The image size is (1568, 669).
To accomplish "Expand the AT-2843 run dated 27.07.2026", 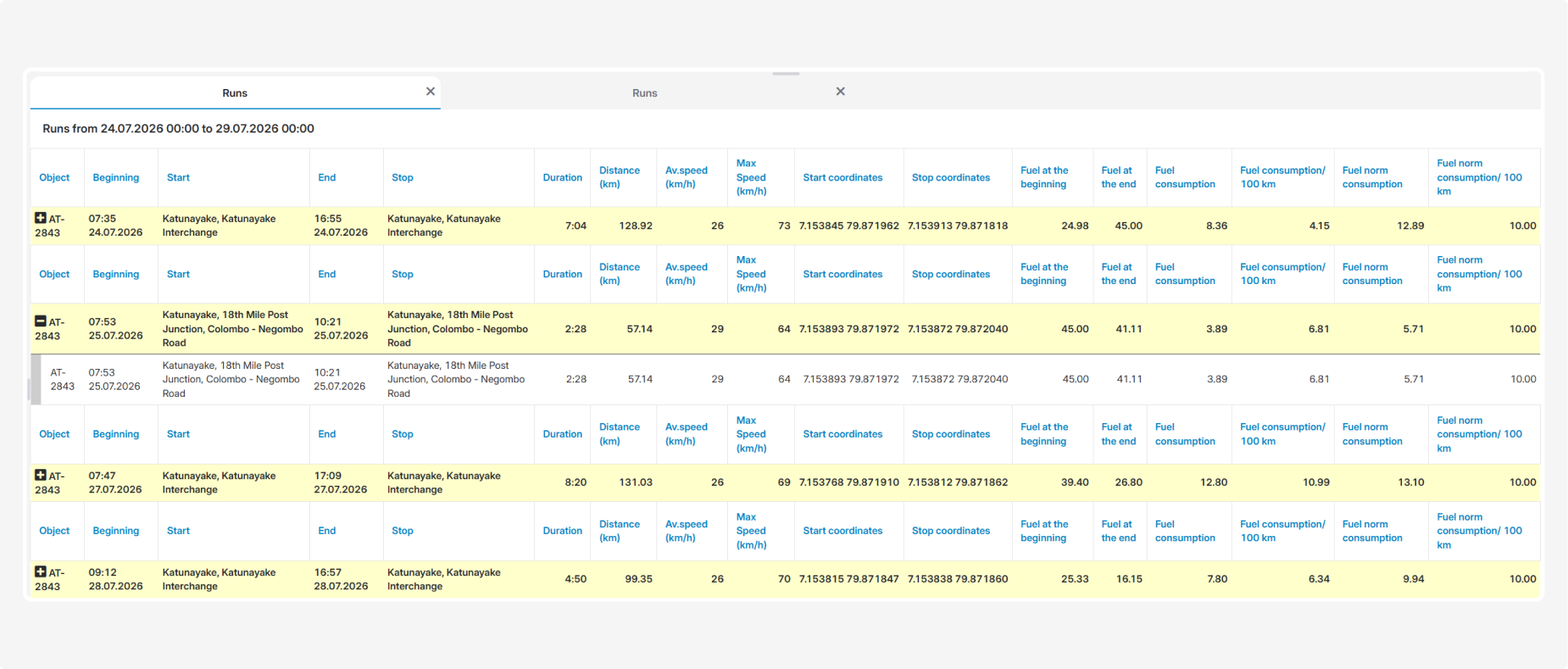I will 40,475.
